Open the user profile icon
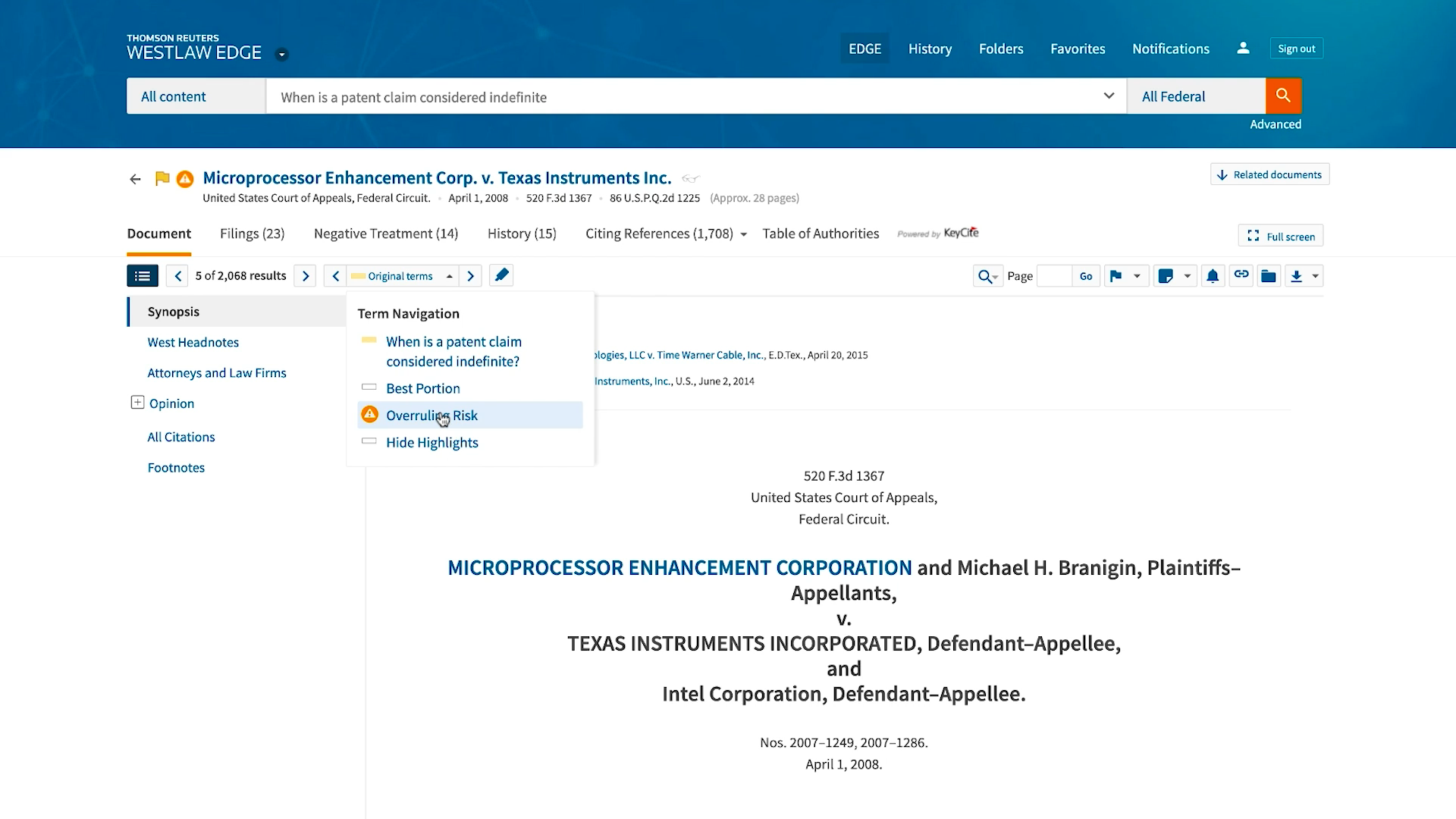 (1243, 49)
